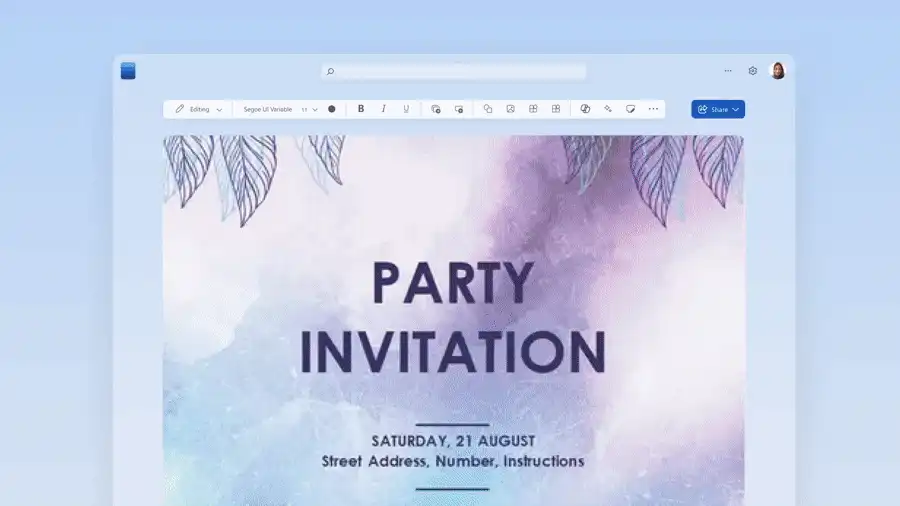Expand the Share button chevron

pos(735,110)
